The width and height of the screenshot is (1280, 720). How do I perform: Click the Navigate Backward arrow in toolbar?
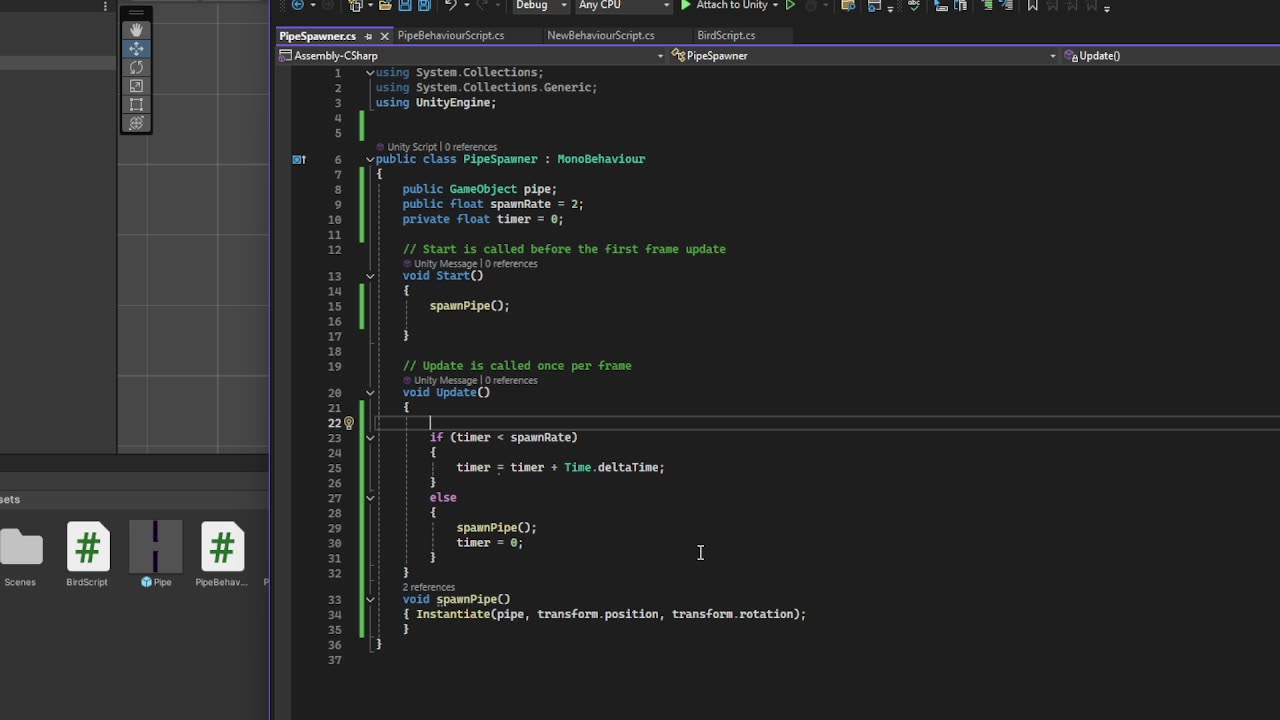pos(297,5)
